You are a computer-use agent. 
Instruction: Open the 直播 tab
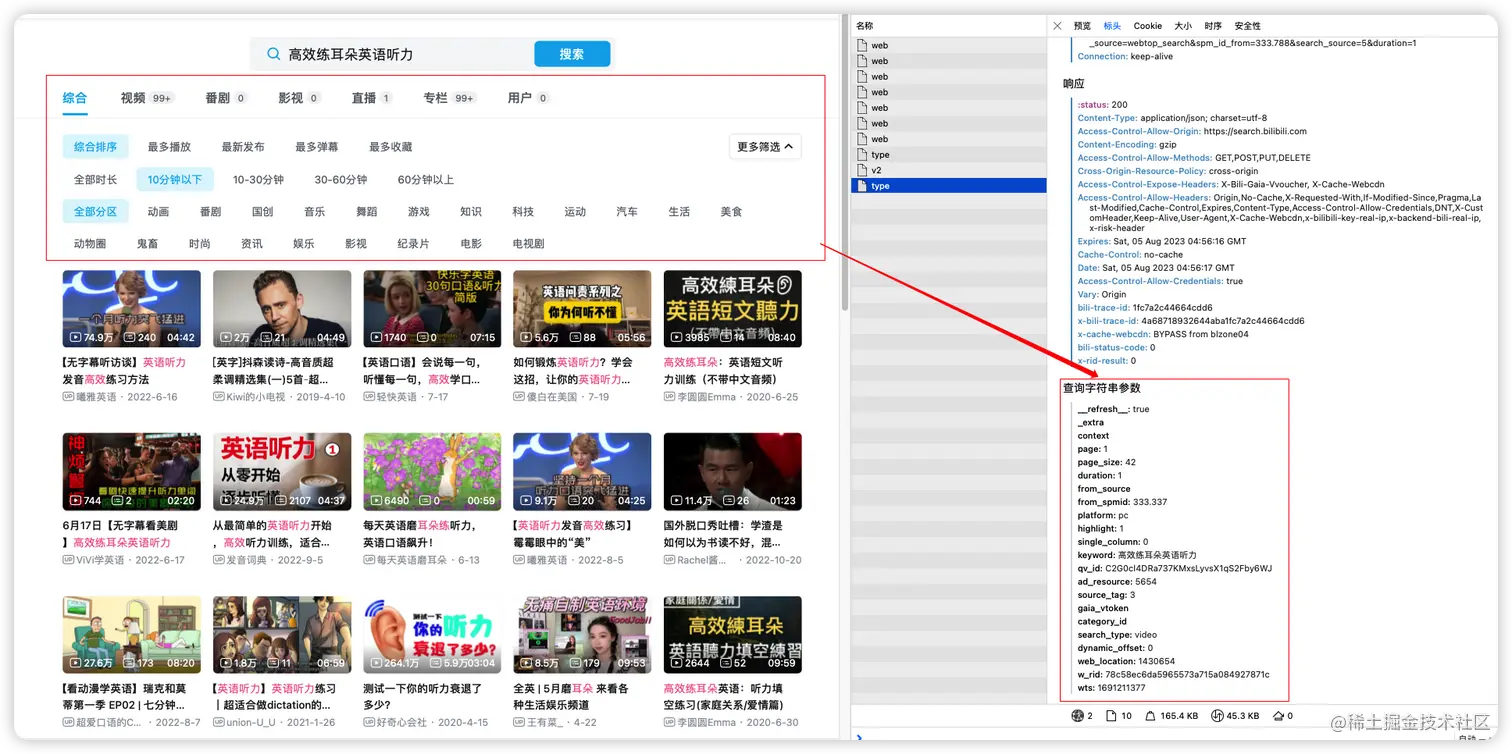(x=372, y=98)
